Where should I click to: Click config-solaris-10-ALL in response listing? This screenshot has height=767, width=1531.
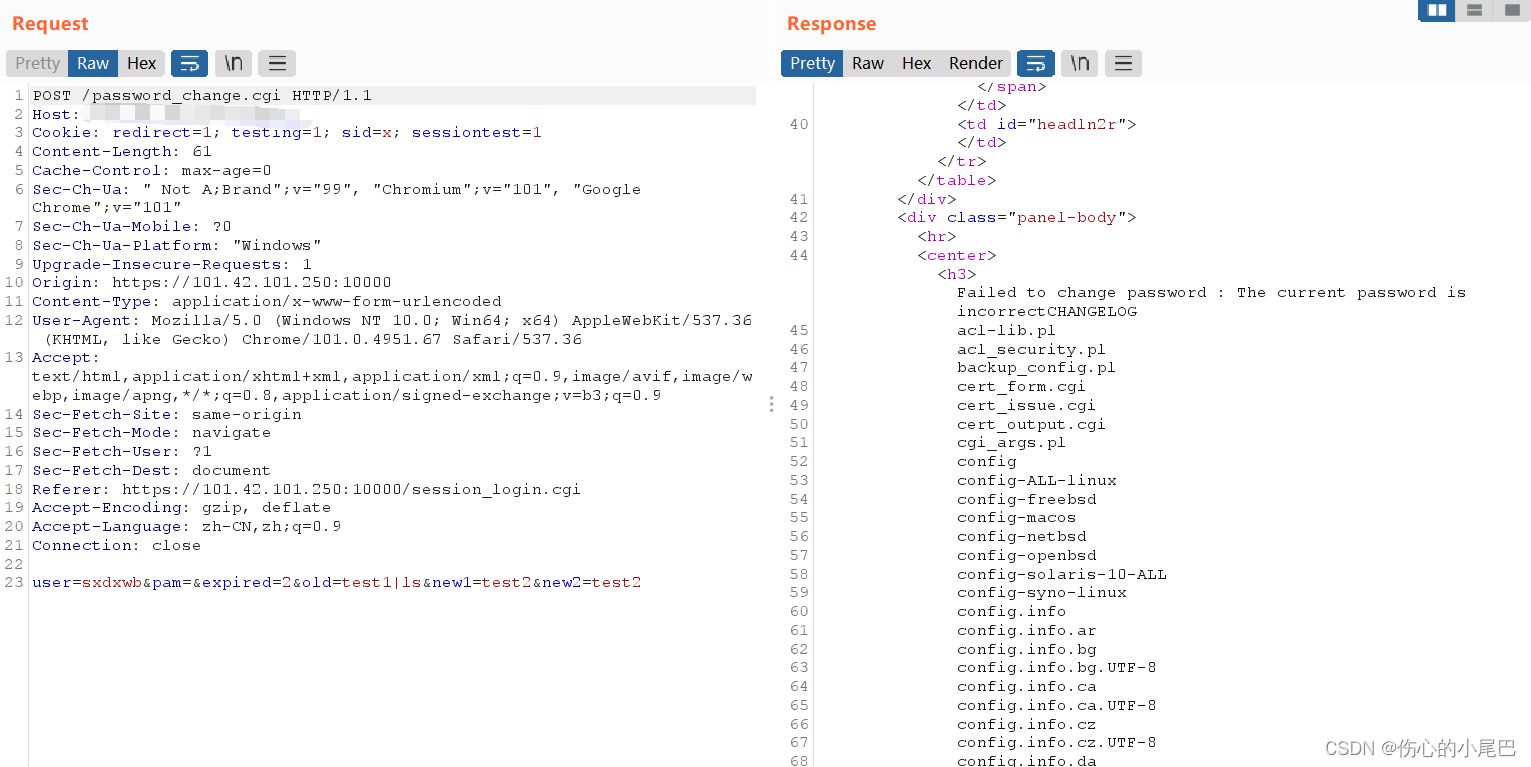(x=1062, y=575)
